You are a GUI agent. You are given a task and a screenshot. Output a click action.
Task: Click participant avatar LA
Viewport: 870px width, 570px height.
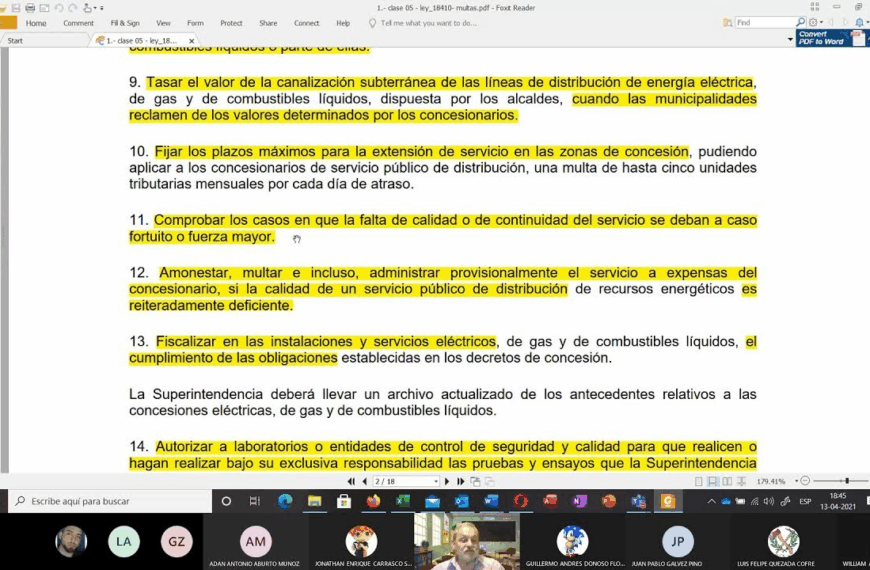(x=123, y=541)
